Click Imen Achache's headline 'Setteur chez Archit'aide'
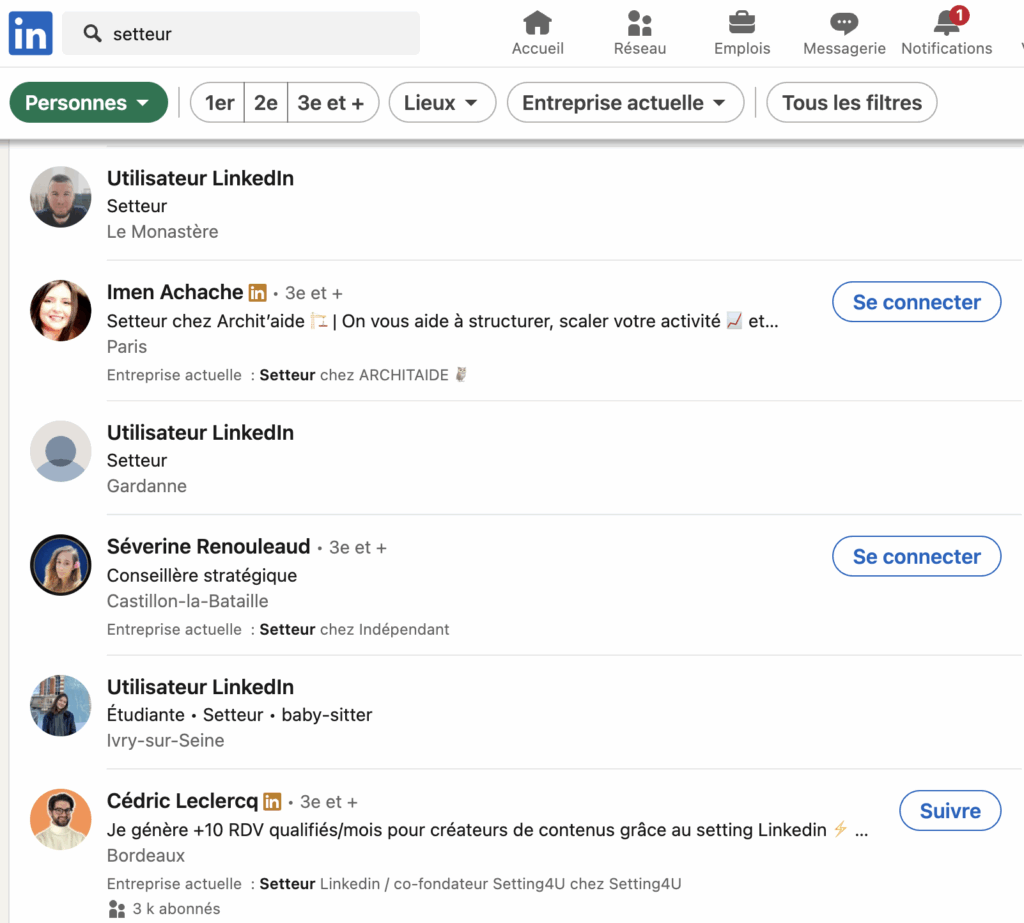1024x923 pixels. 443,321
